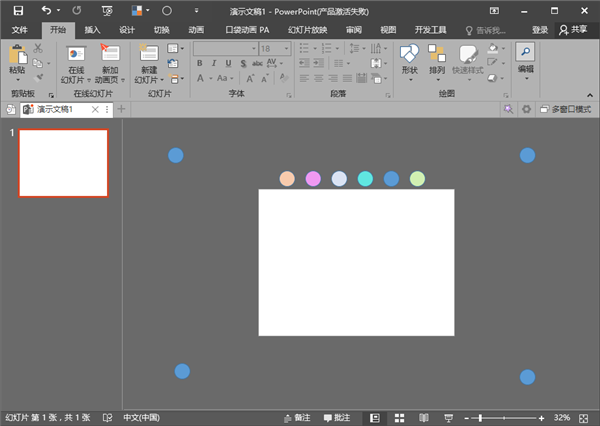Click the Online Slides icon

[x=76, y=54]
